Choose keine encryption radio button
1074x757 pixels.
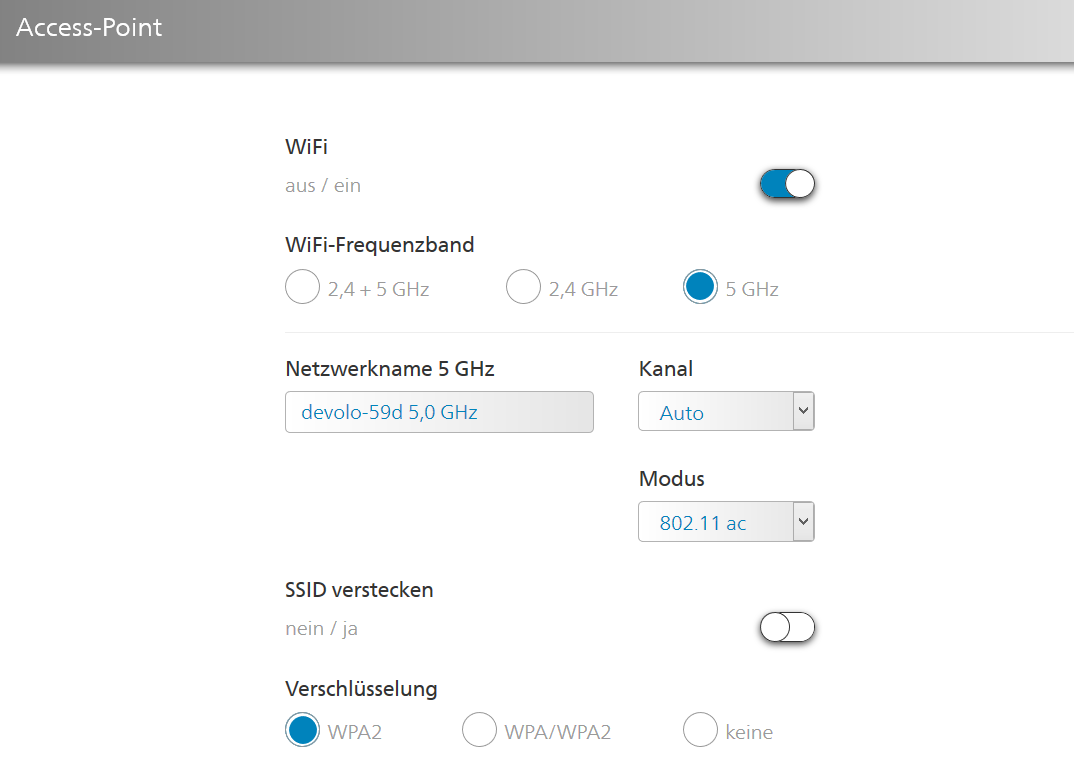pyautogui.click(x=700, y=730)
